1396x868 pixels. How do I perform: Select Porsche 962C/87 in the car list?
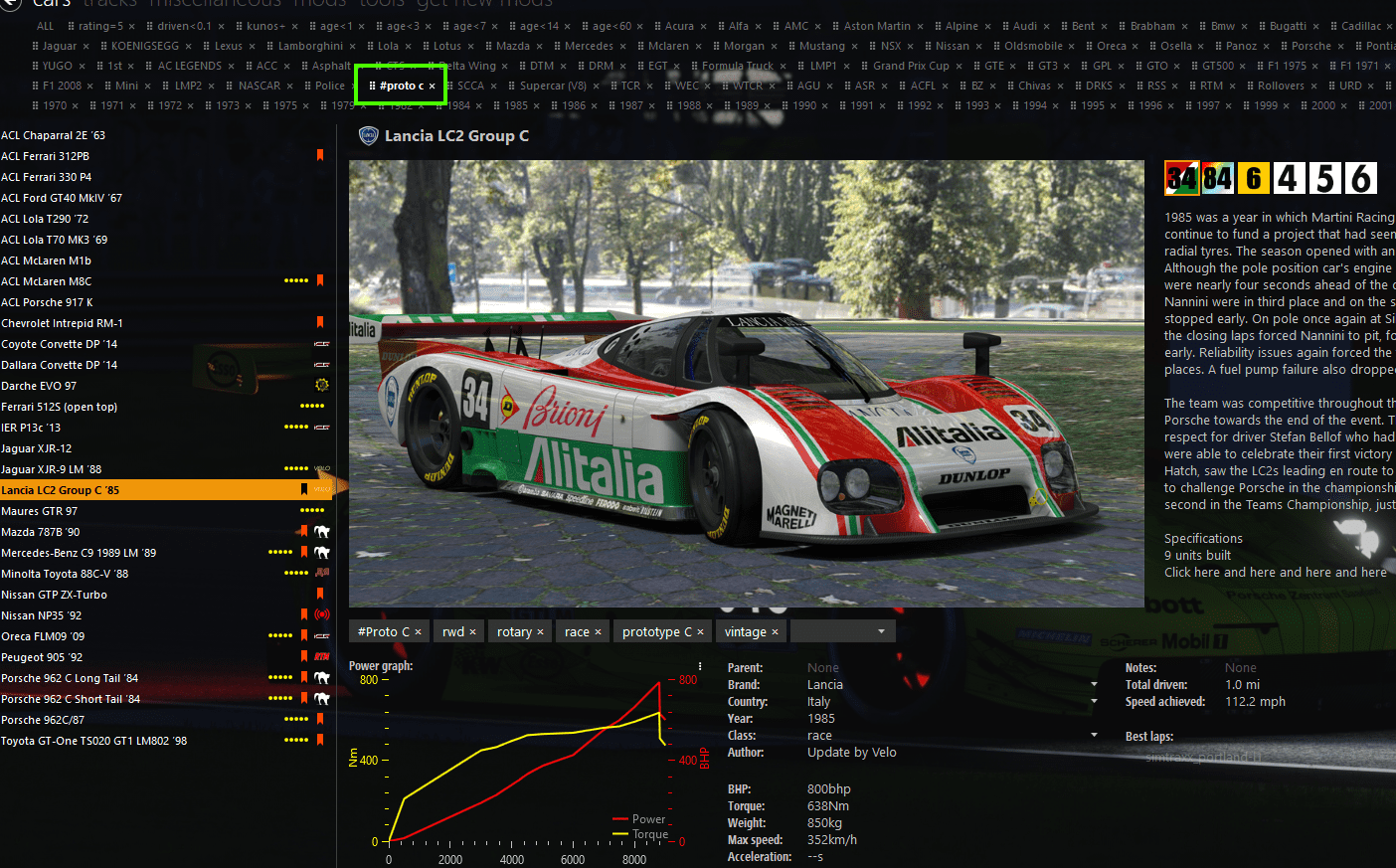point(43,720)
